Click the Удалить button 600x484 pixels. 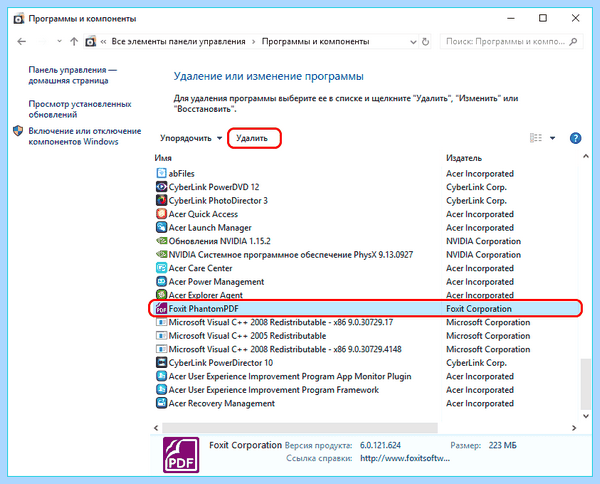[252, 138]
